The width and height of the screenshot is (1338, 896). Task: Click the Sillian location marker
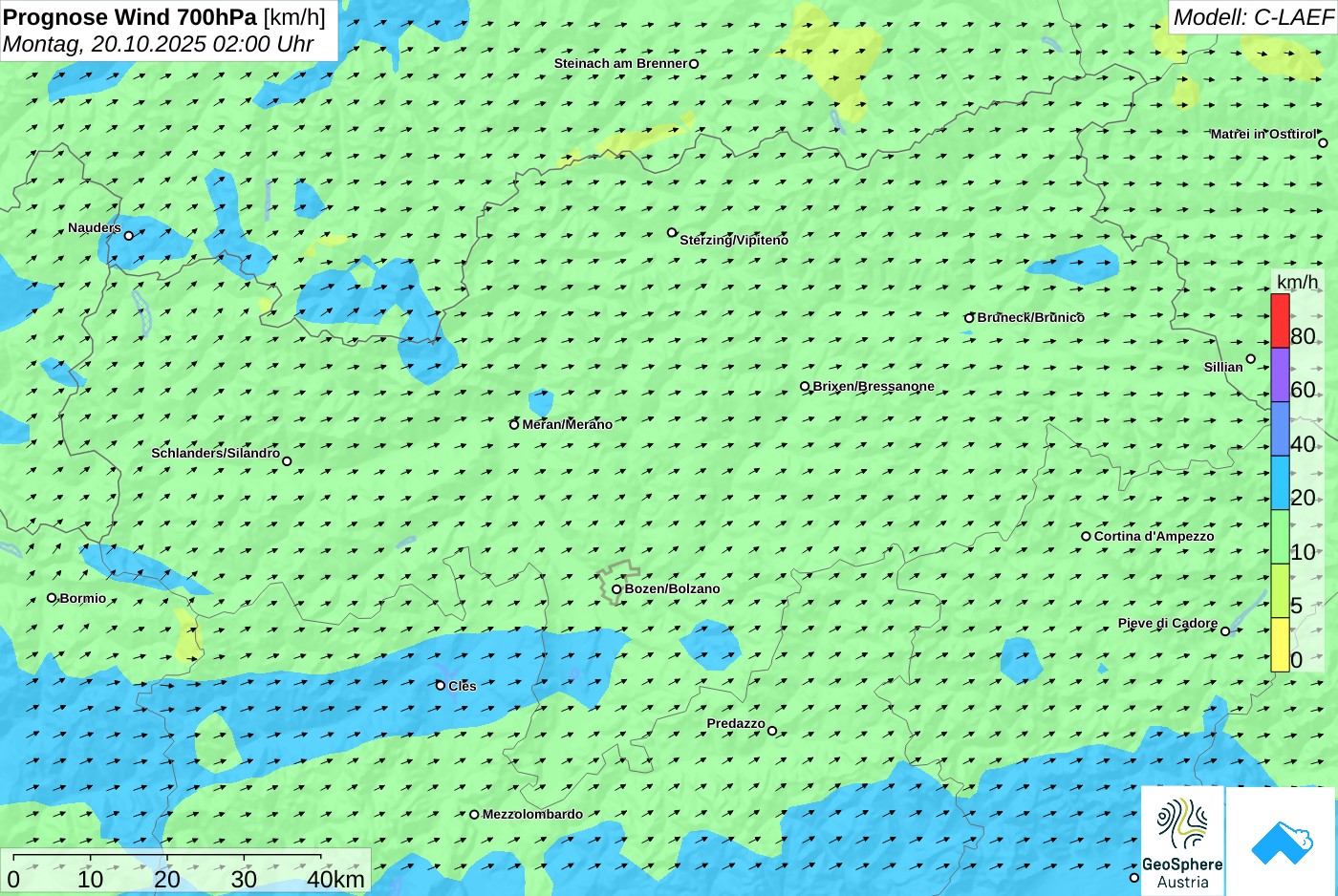pos(1251,359)
